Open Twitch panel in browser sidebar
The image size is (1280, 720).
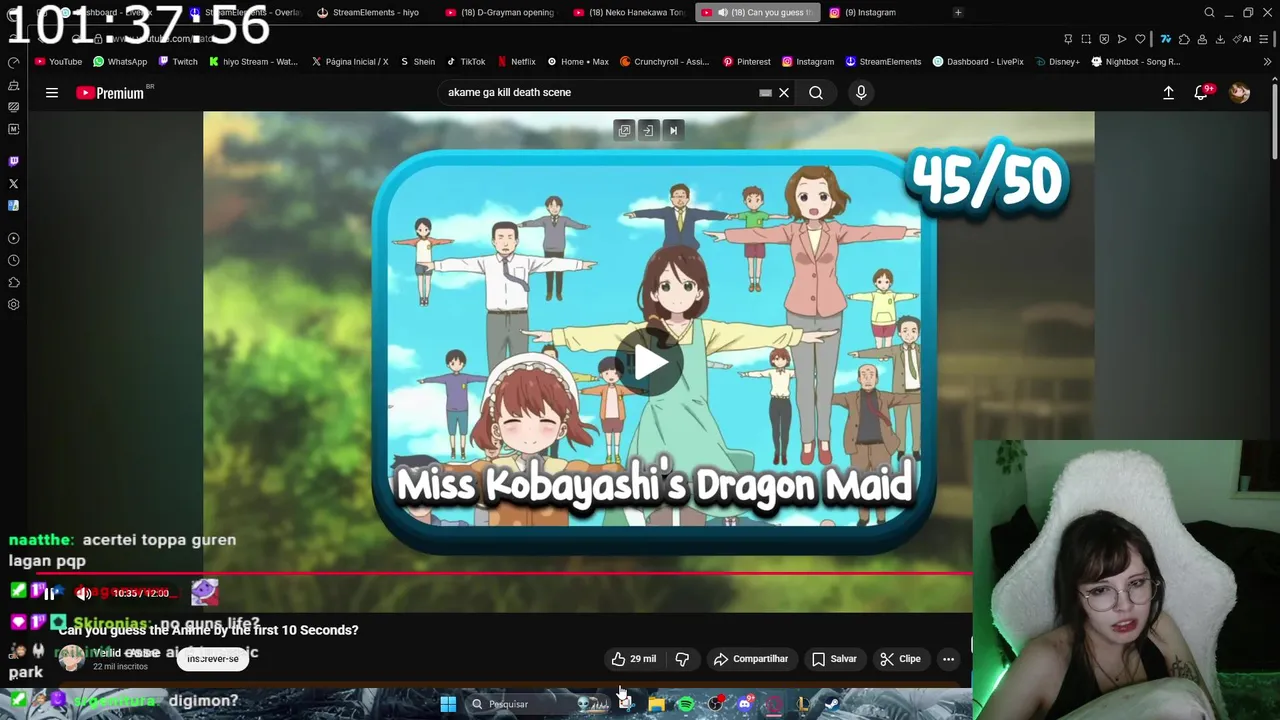point(13,161)
